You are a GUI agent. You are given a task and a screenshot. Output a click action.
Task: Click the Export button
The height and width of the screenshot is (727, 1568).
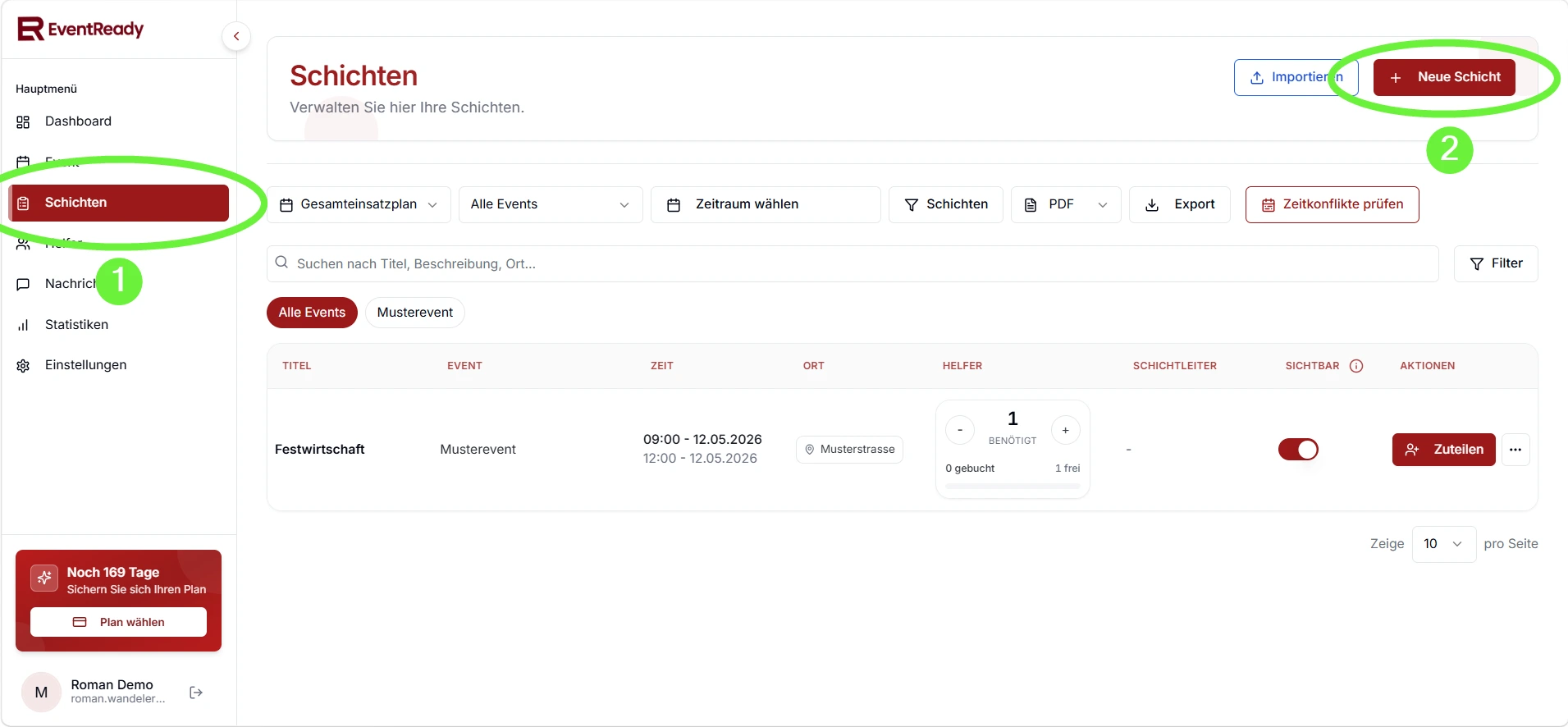coord(1179,204)
